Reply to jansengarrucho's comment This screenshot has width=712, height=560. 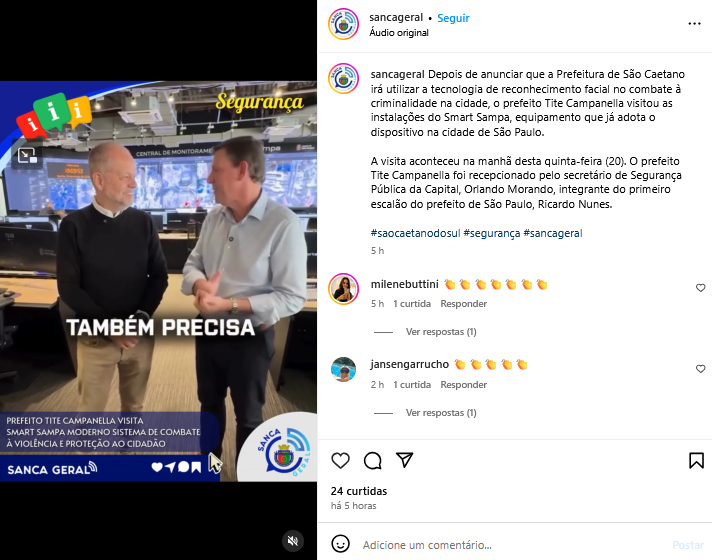click(x=463, y=385)
